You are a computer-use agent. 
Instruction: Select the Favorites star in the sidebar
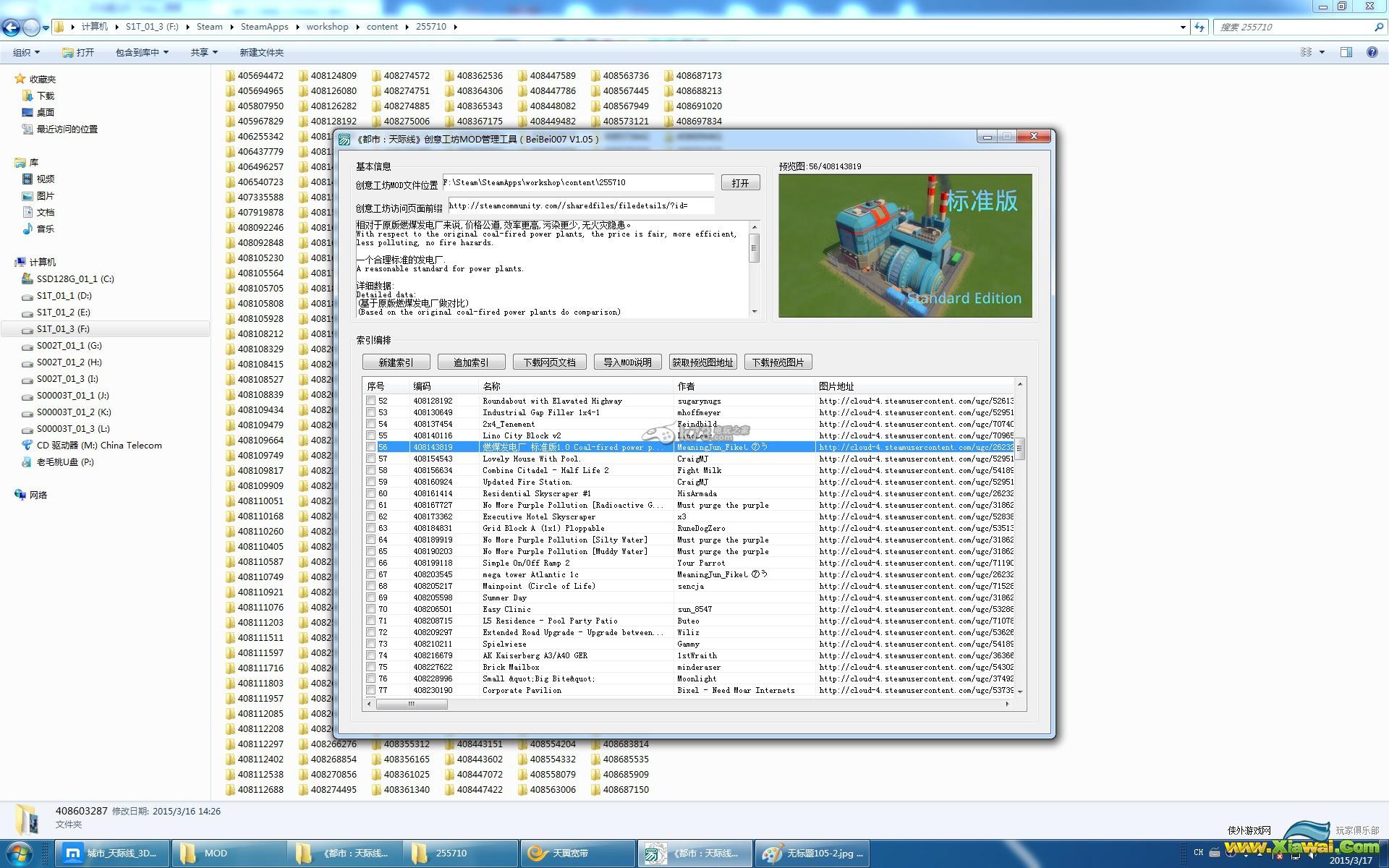coord(20,79)
